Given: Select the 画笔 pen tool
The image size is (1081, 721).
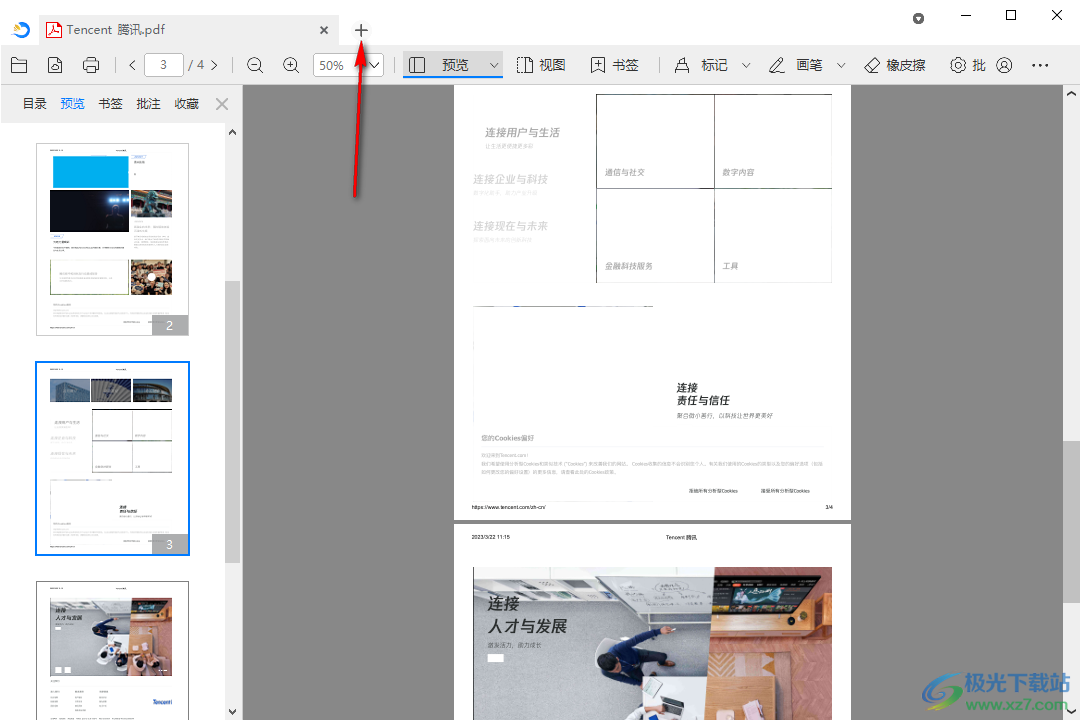Looking at the screenshot, I should 796,65.
